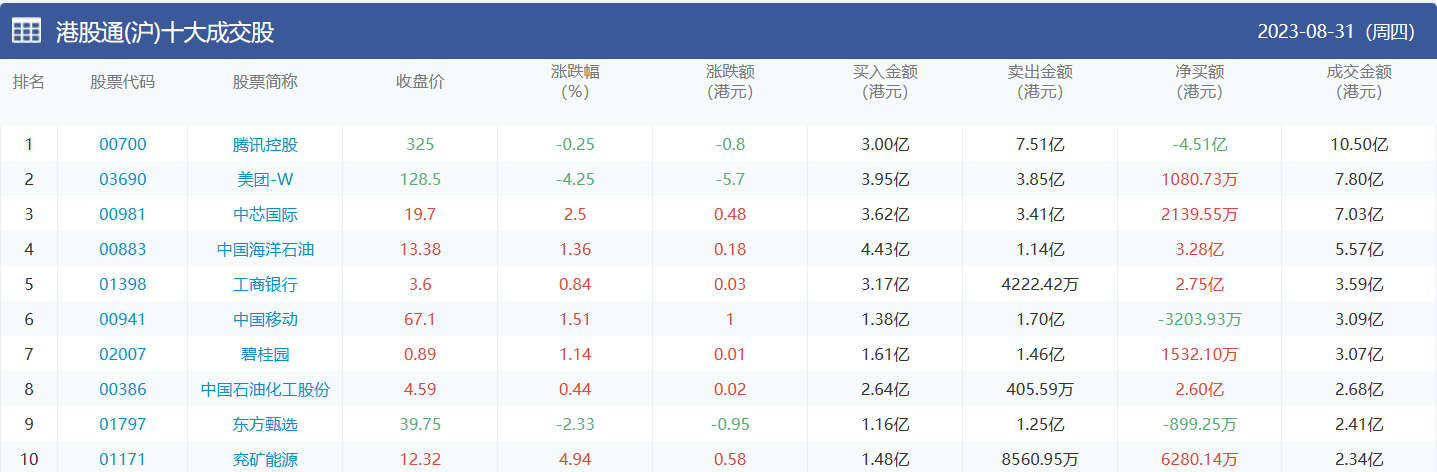Click stock code 03690 link
Screen dimensions: 1437x472
(122, 179)
